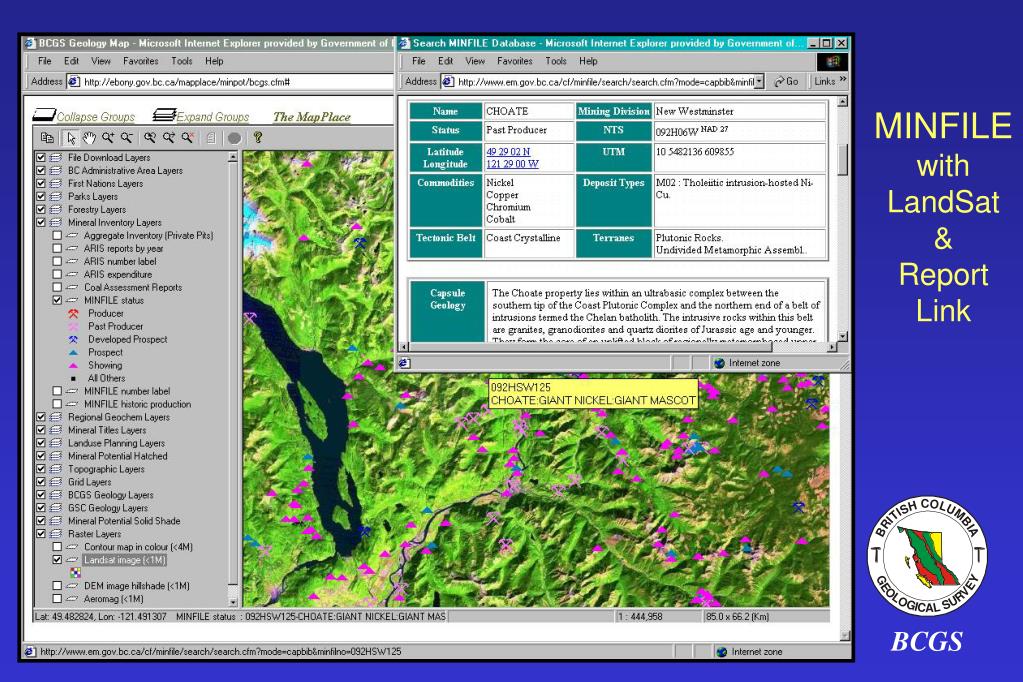Enable MINFILE number label checkbox
Viewport: 1023px width, 682px height.
point(57,391)
